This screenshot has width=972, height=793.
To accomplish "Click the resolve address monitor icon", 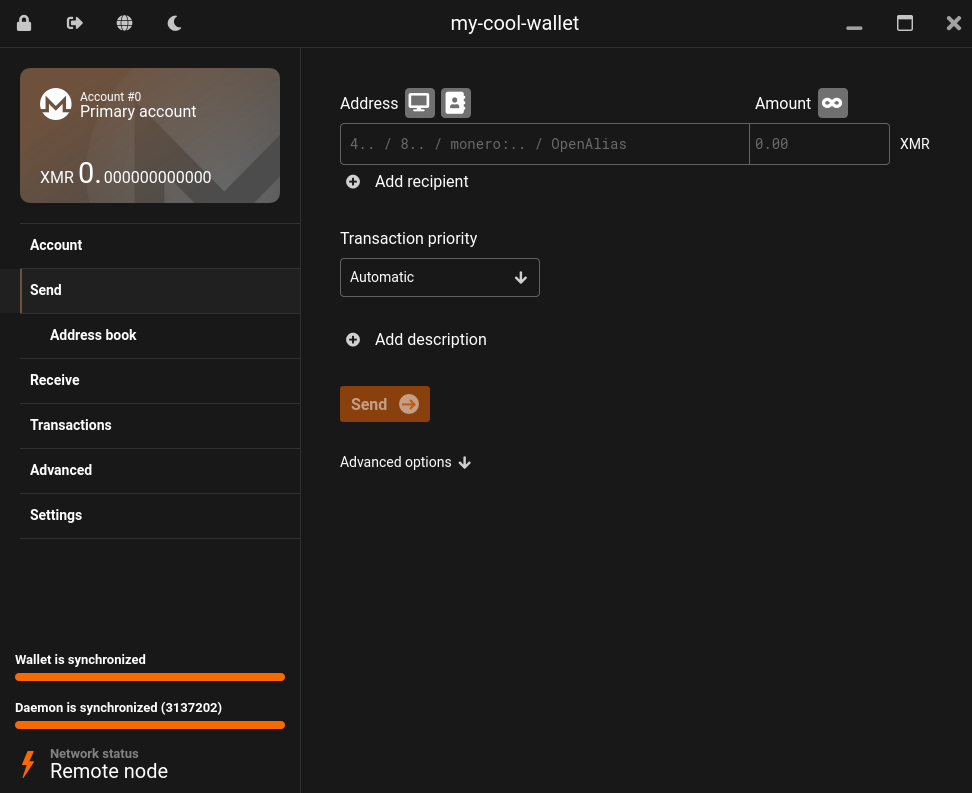I will pos(419,103).
